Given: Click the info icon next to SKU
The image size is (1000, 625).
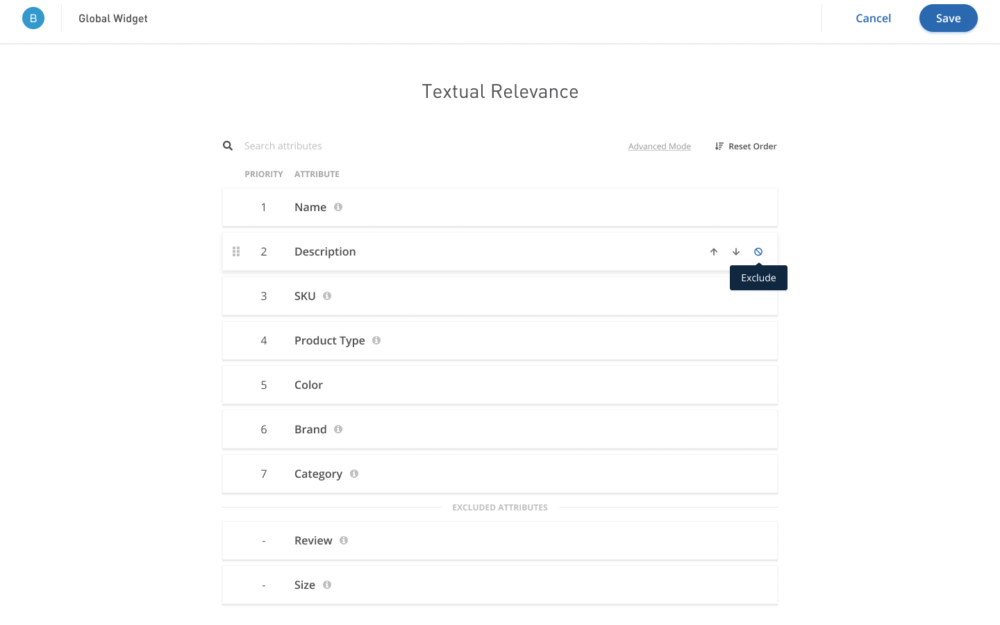Looking at the screenshot, I should tap(327, 296).
